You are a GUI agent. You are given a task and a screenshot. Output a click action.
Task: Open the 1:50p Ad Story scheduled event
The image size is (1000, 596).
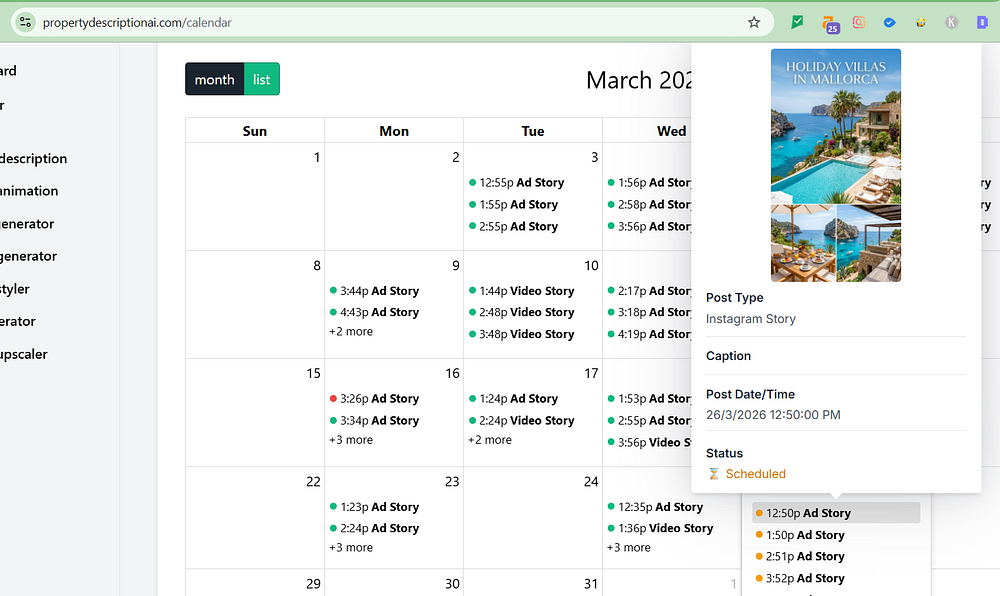800,535
